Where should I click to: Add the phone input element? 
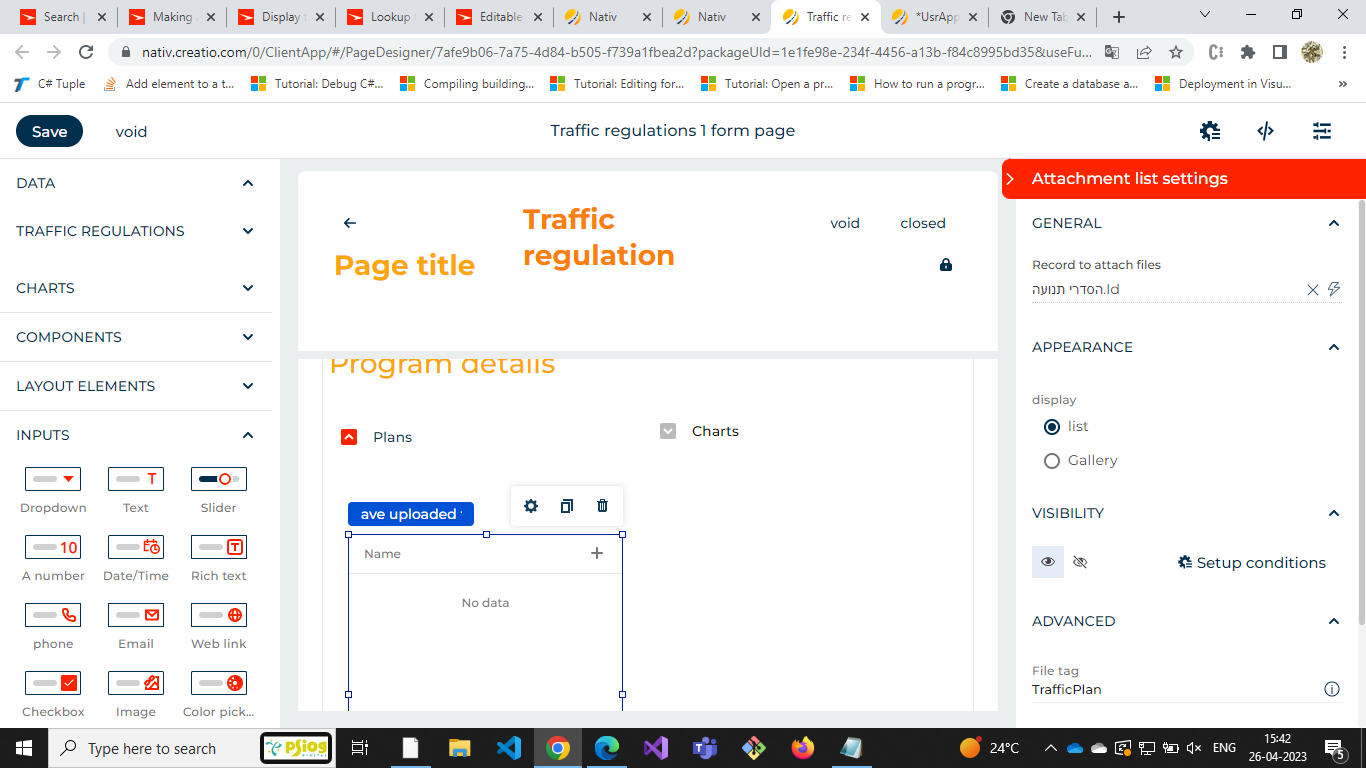pyautogui.click(x=53, y=626)
